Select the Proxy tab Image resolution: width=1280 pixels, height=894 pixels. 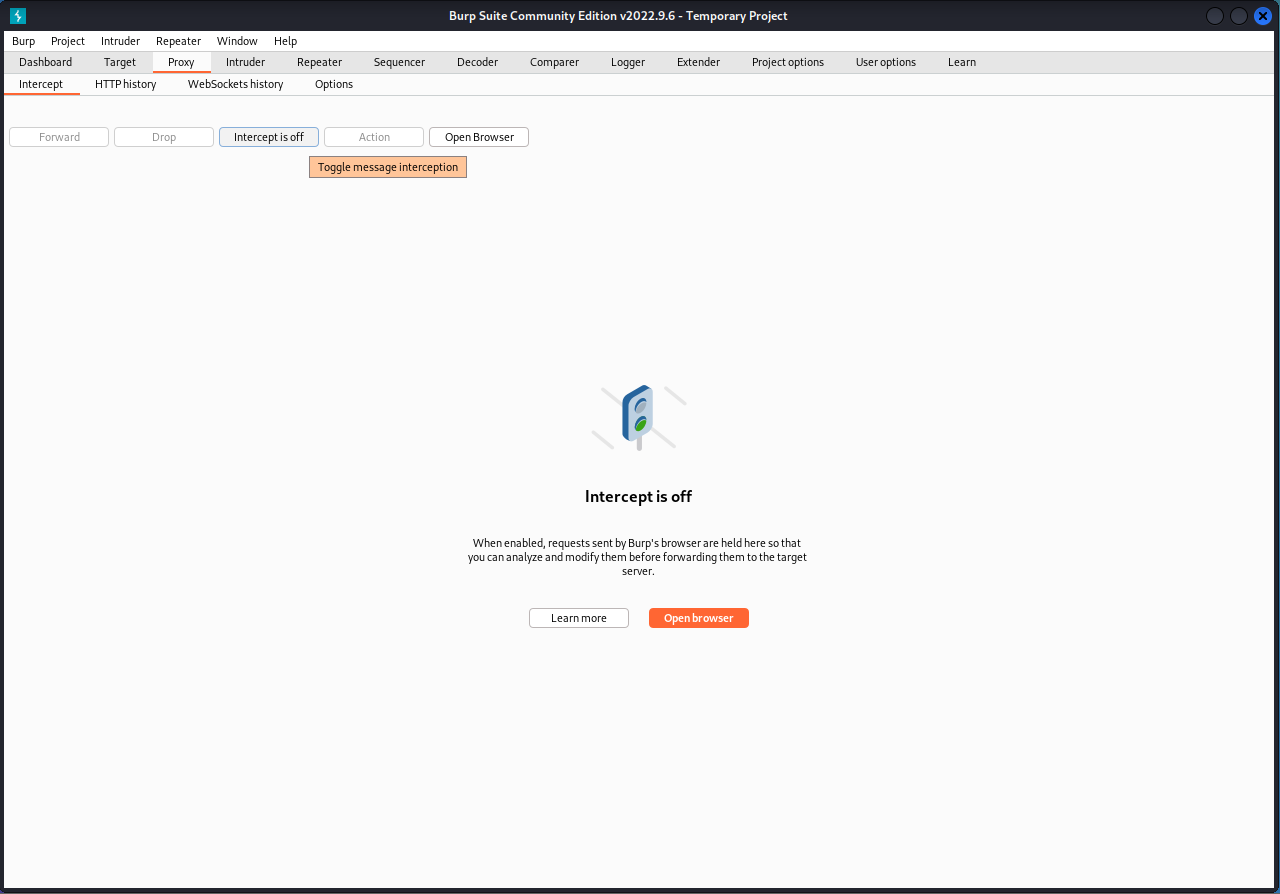pyautogui.click(x=181, y=62)
